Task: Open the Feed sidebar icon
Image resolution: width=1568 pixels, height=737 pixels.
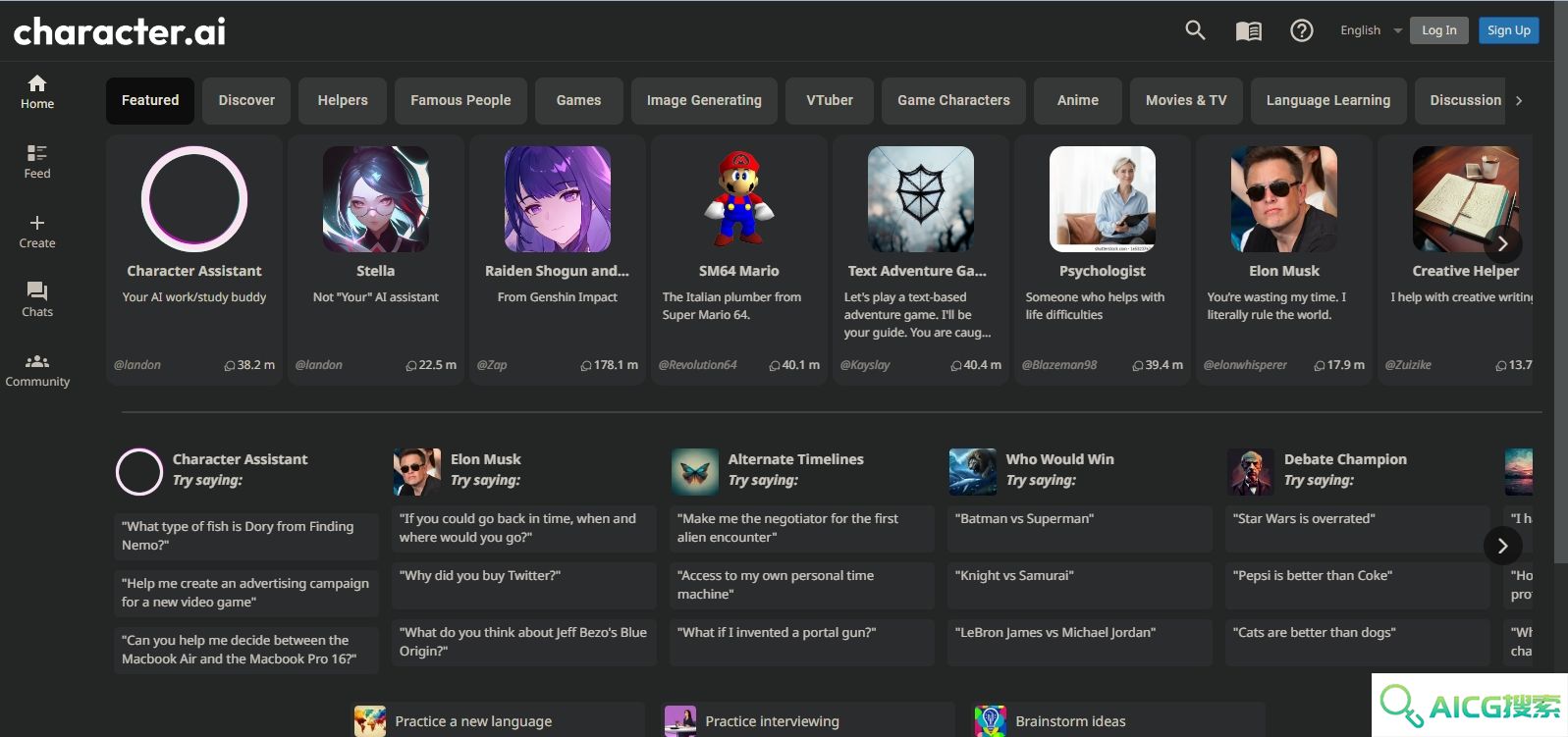Action: click(37, 162)
